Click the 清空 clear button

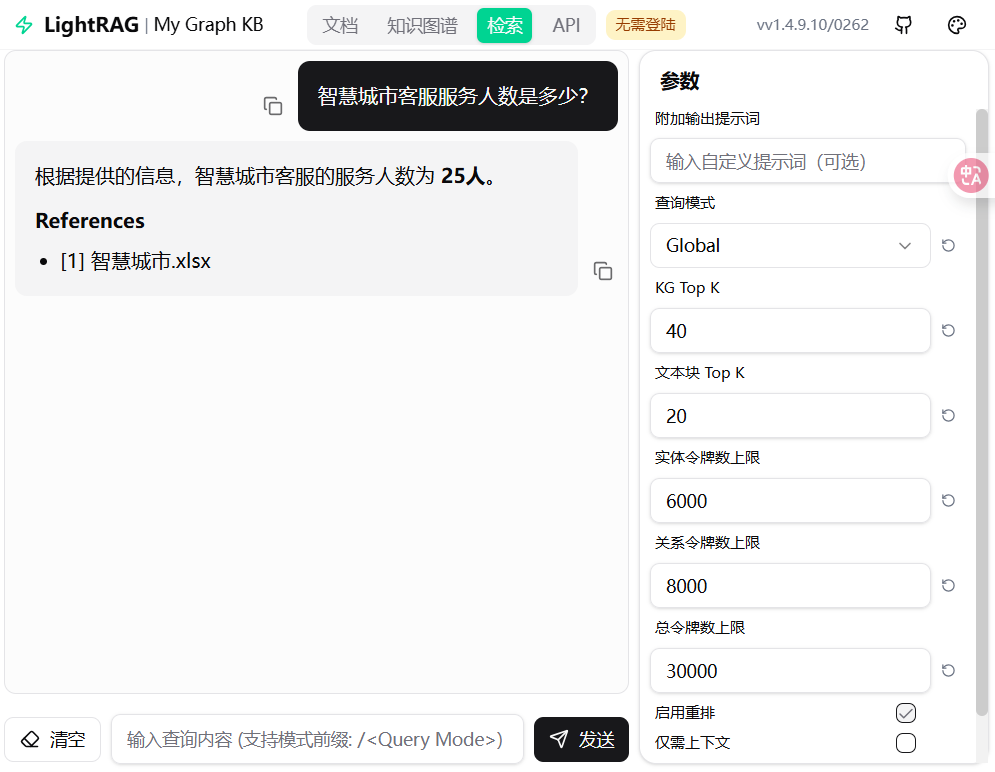coord(53,740)
